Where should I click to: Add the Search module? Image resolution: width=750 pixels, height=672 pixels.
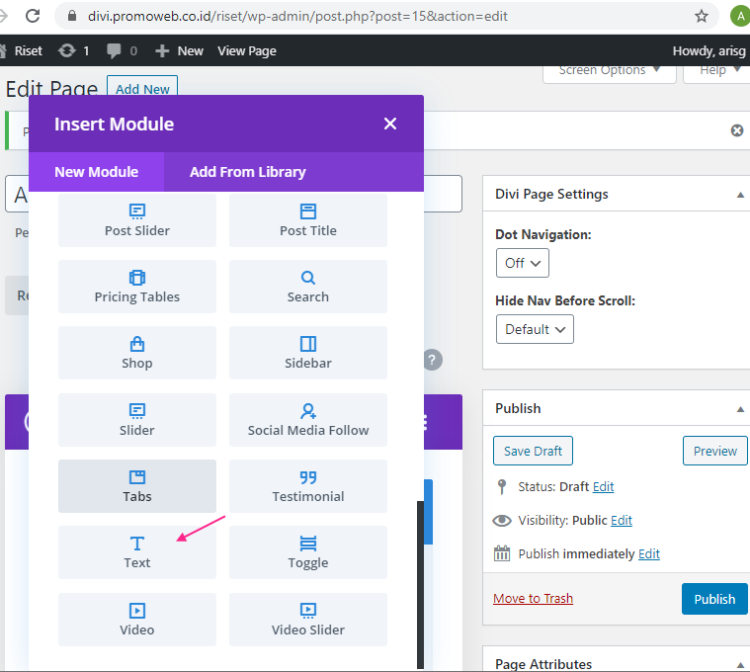tap(308, 286)
